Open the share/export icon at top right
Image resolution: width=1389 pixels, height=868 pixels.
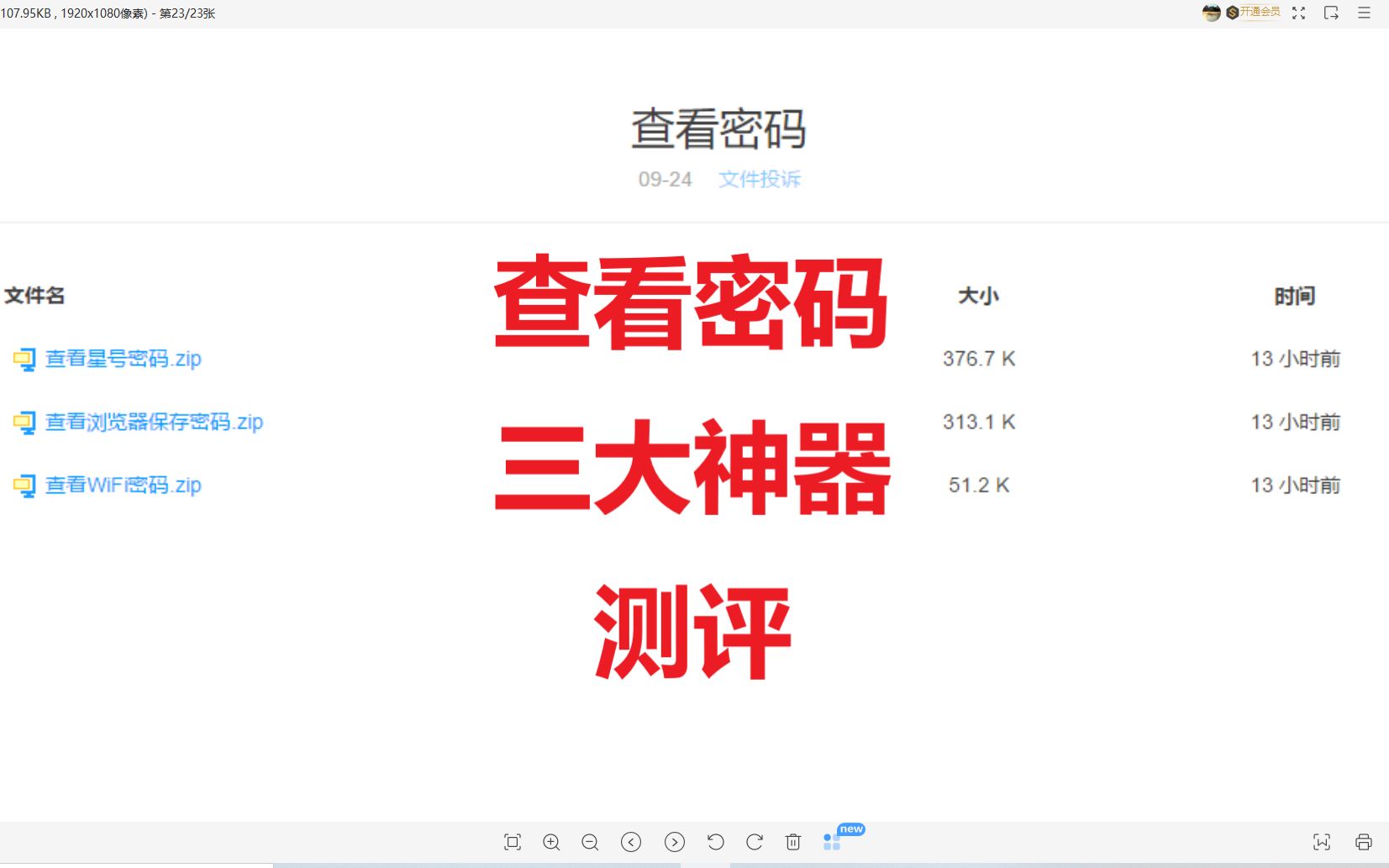[1330, 13]
